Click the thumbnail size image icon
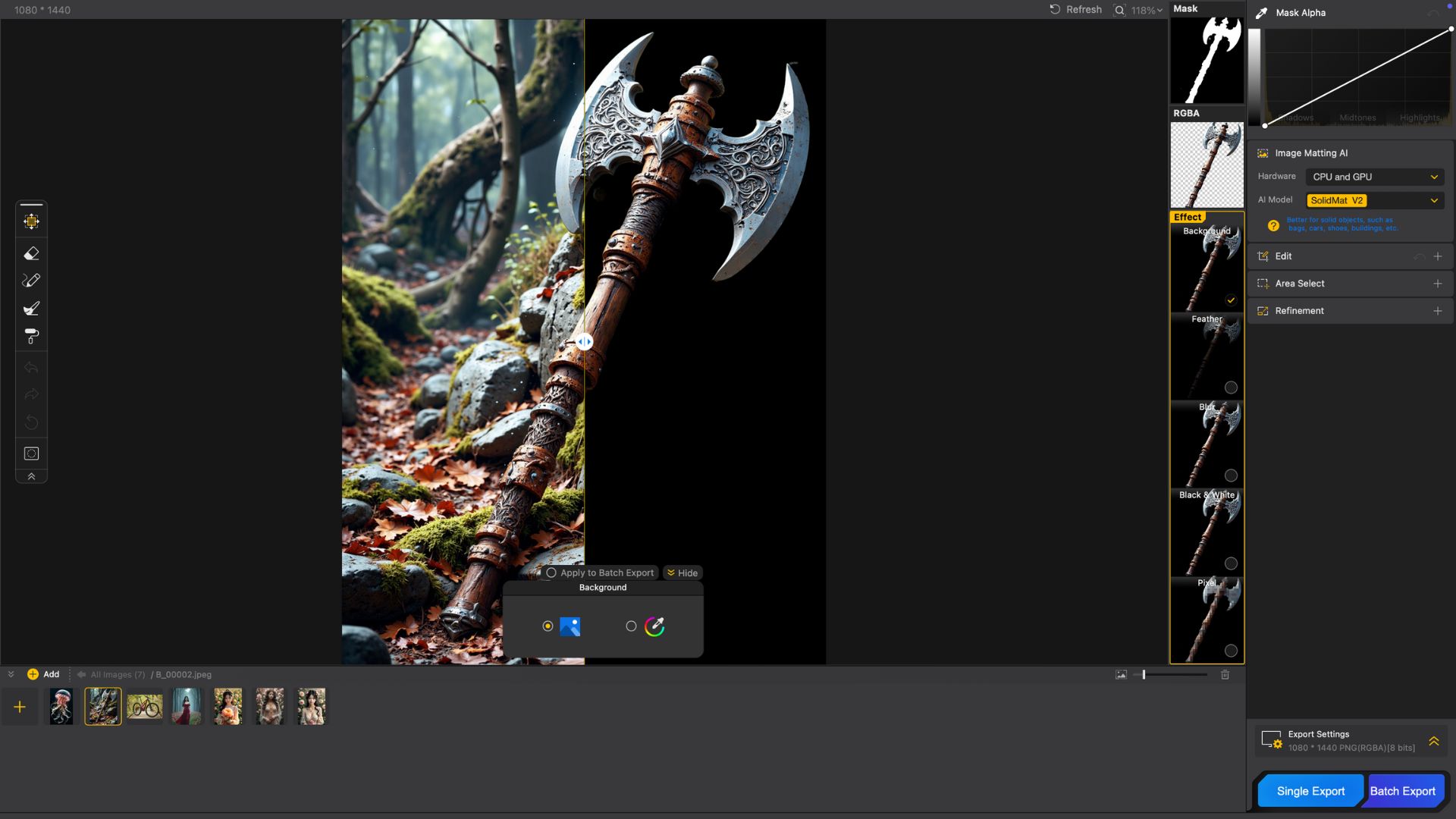The image size is (1456, 819). tap(1121, 675)
